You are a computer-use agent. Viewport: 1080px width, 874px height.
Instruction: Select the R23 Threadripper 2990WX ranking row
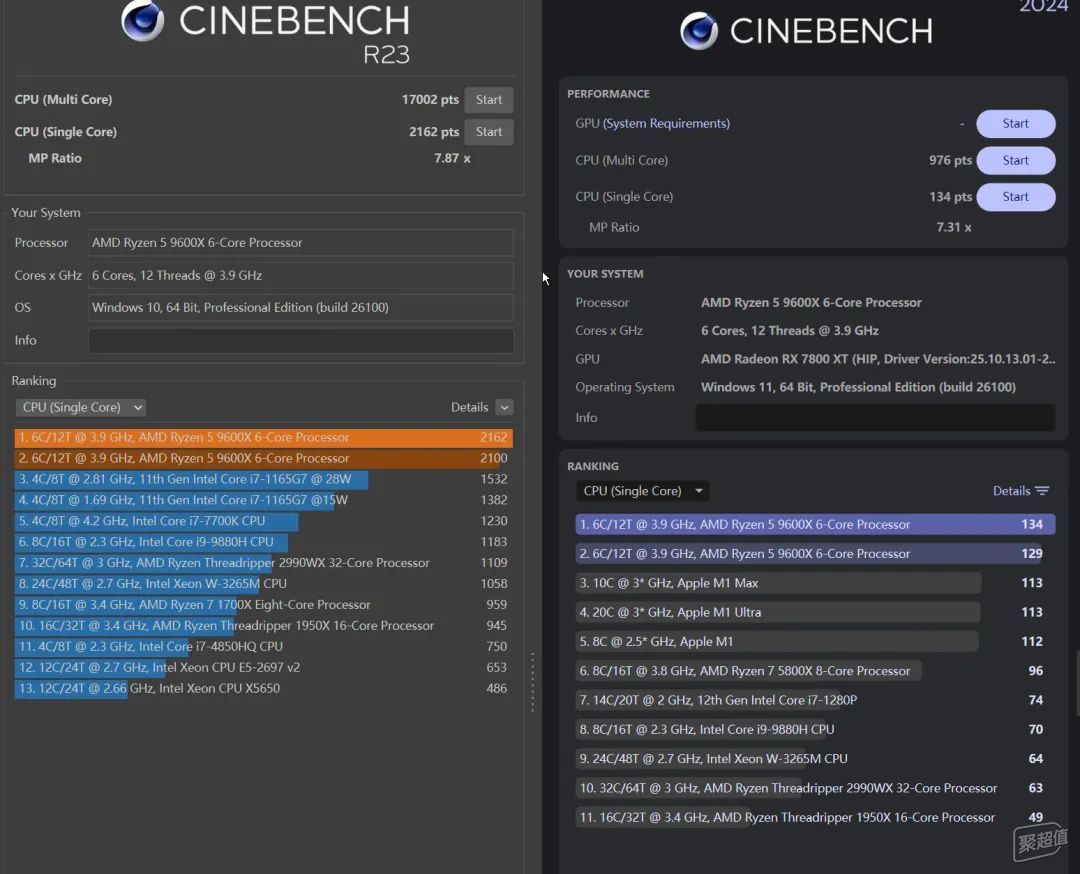pyautogui.click(x=264, y=563)
